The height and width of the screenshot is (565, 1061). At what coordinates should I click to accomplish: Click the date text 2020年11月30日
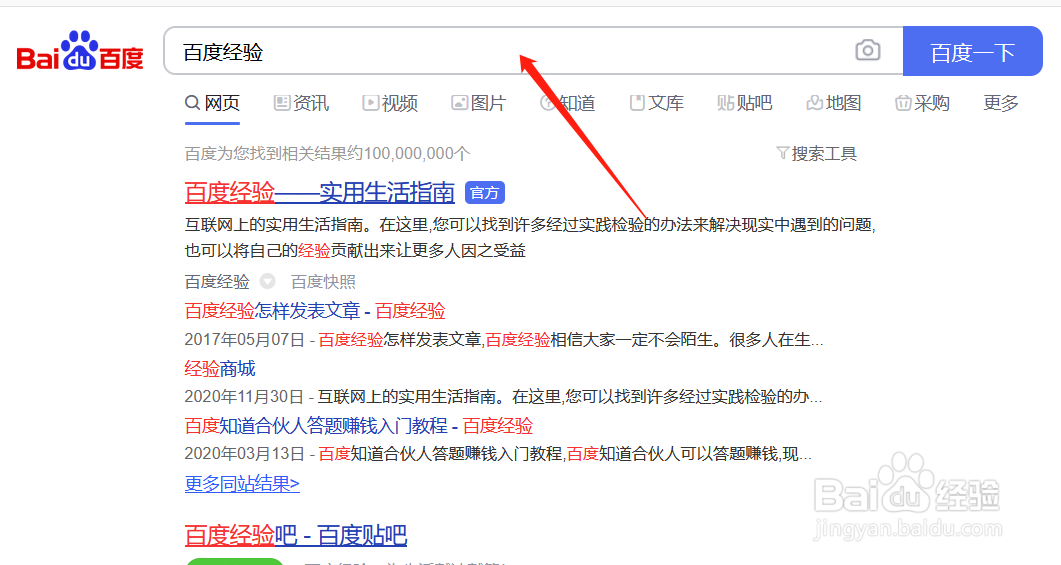tap(245, 397)
